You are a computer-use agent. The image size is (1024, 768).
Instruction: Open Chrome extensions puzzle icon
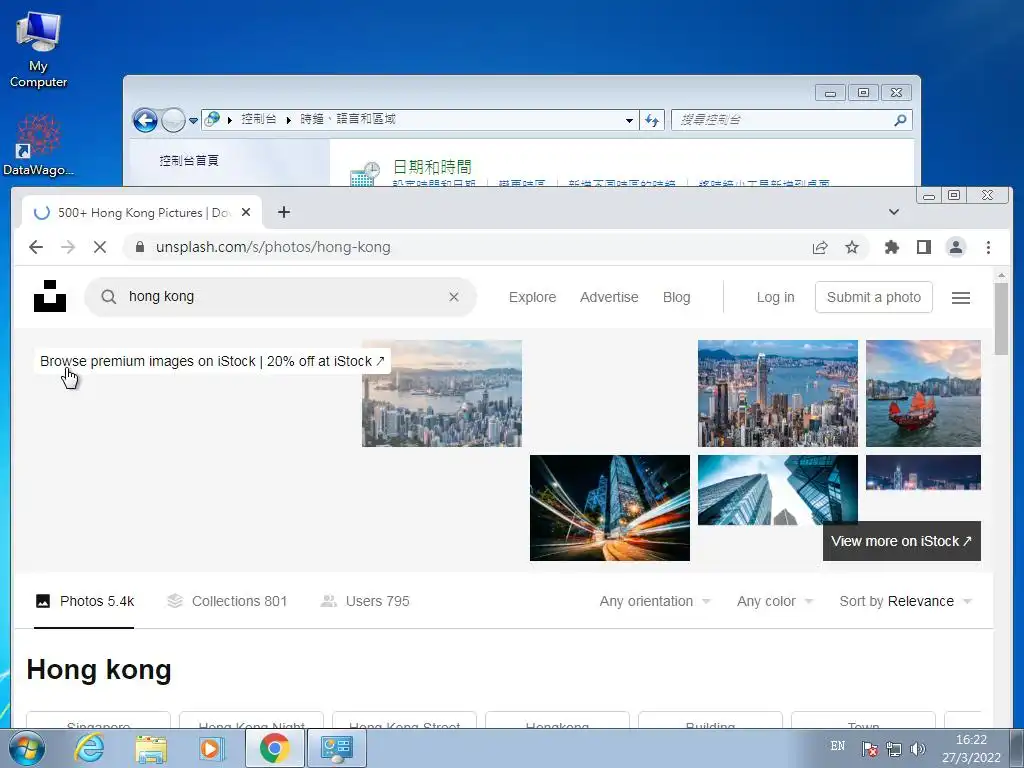click(x=891, y=247)
